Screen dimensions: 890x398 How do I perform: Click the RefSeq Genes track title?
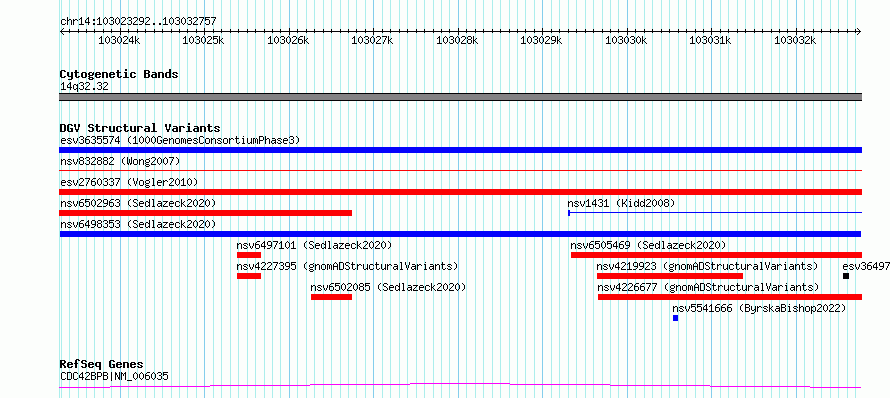pos(102,365)
